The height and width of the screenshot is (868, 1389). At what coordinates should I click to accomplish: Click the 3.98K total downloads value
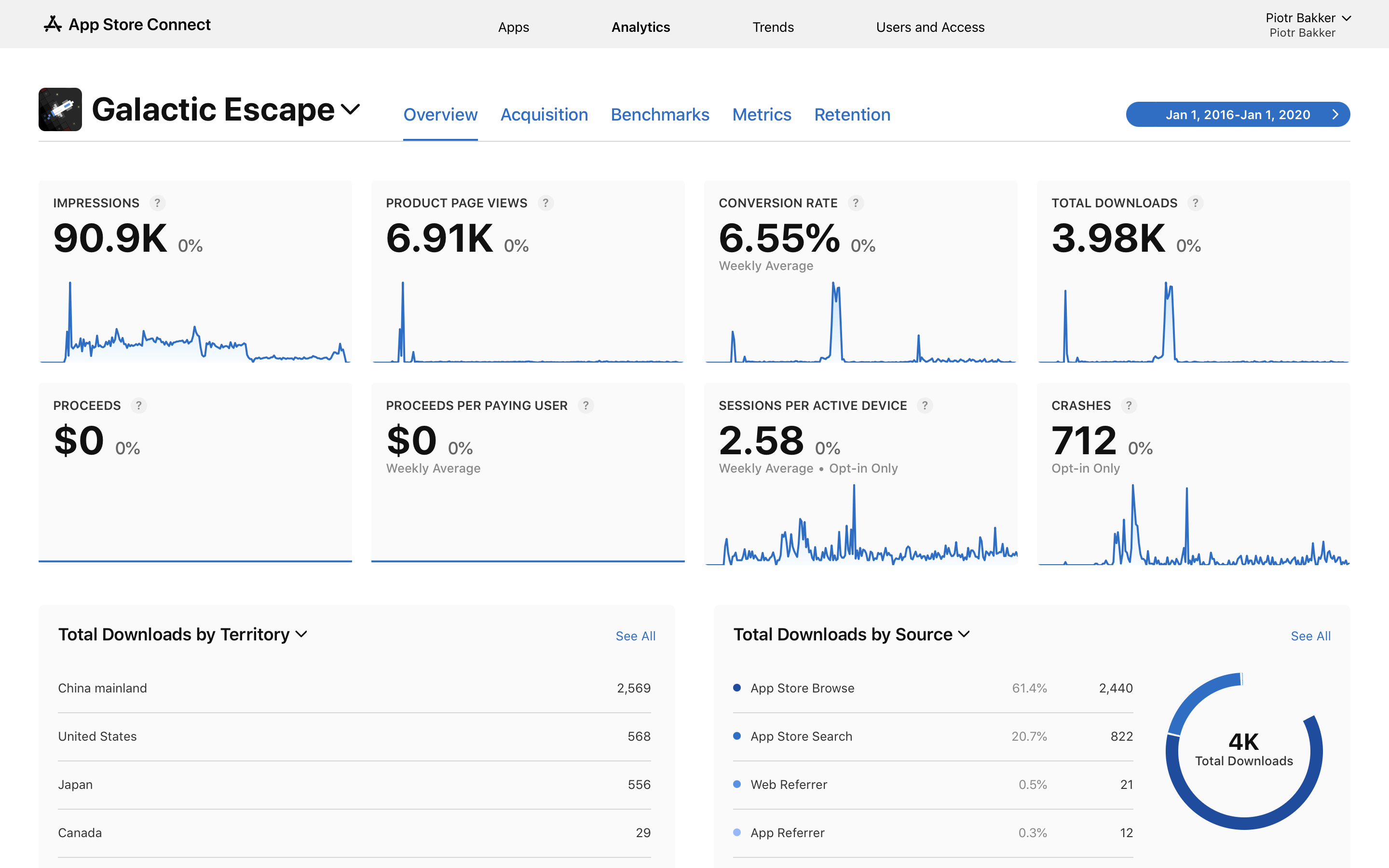(1108, 238)
